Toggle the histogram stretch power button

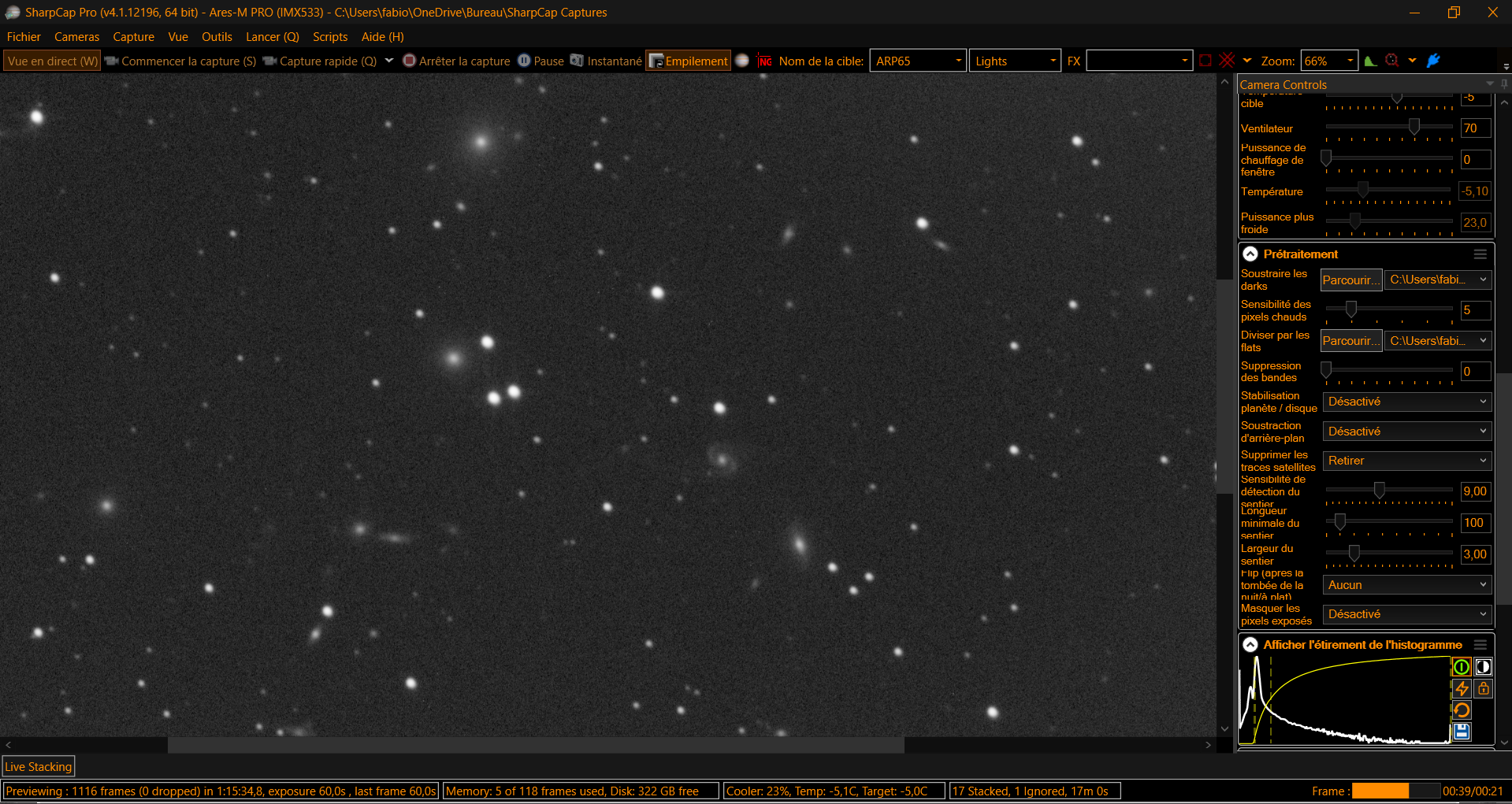(1462, 667)
